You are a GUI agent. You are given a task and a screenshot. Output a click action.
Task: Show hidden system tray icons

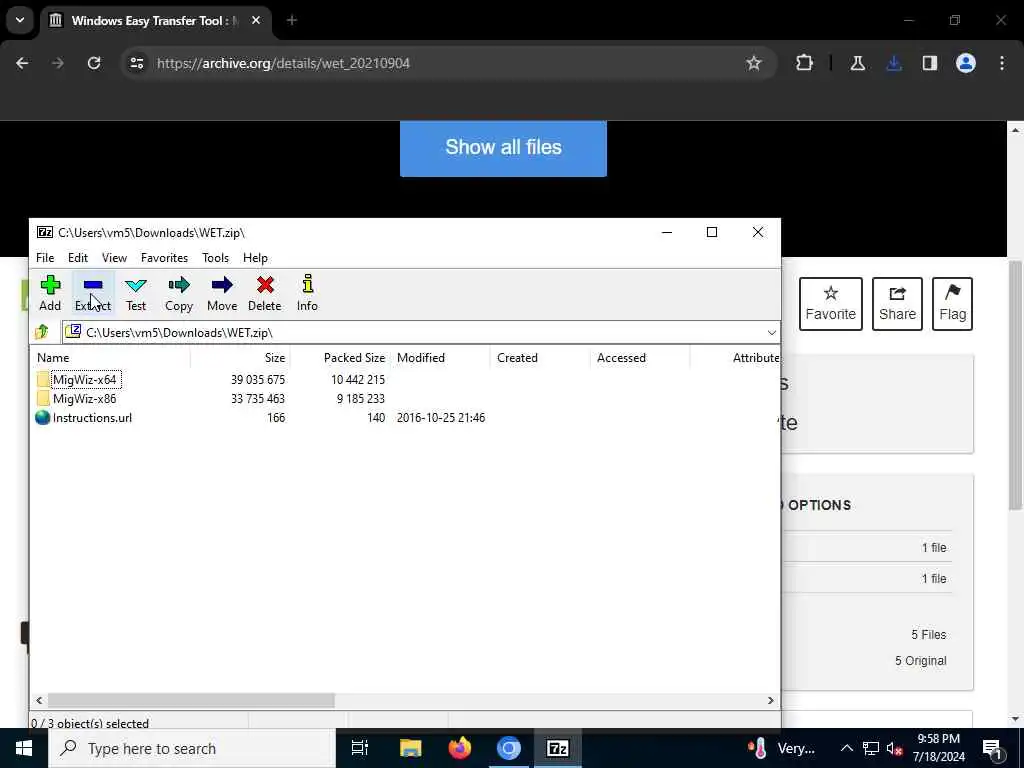tap(846, 748)
